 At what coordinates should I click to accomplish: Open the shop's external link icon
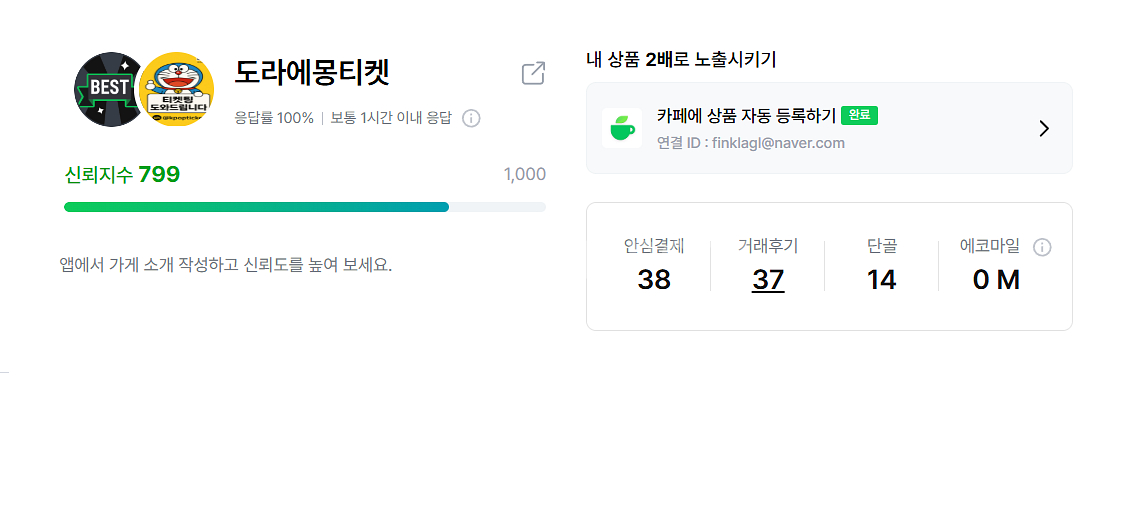[533, 73]
